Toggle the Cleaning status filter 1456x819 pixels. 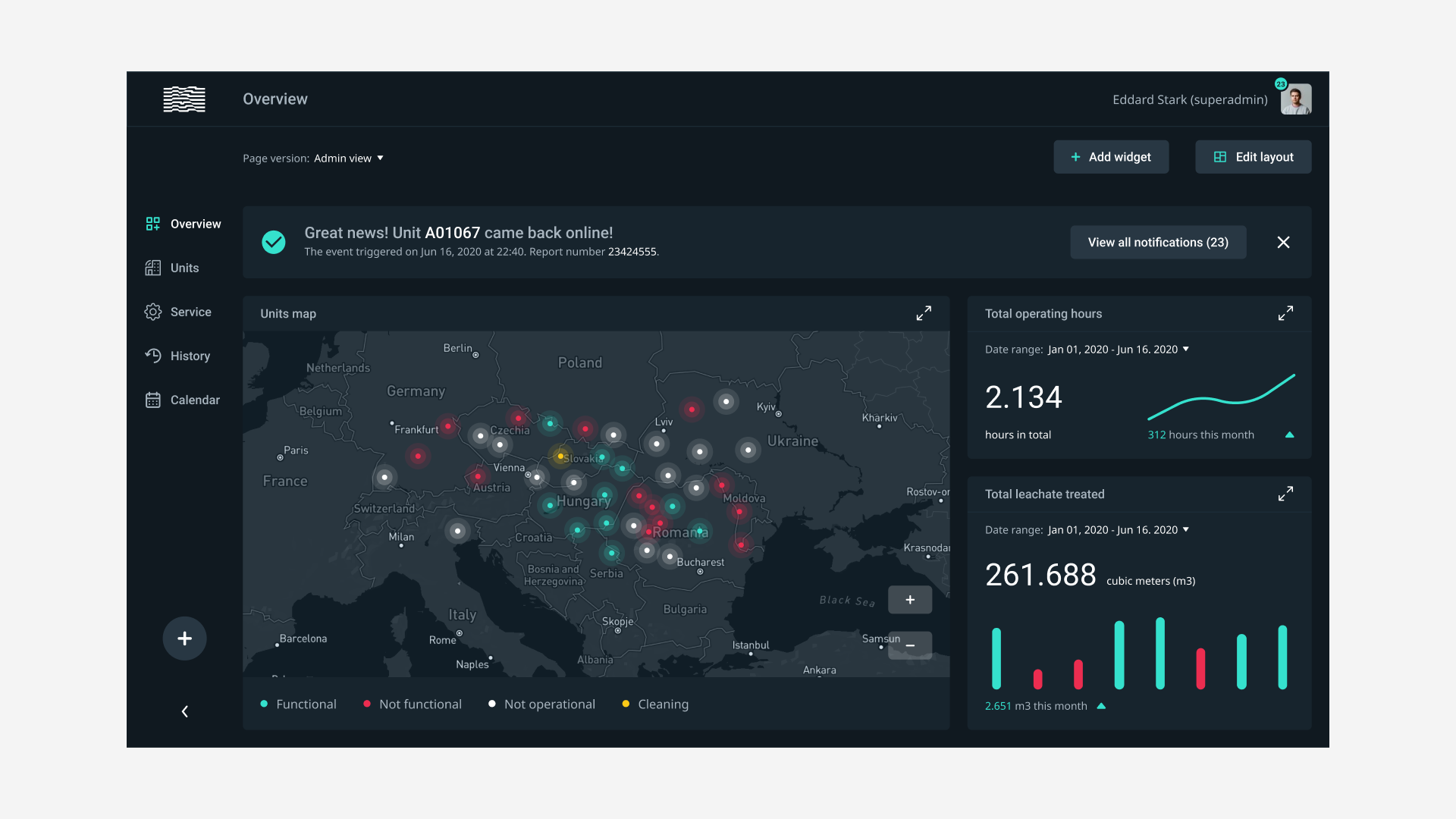pos(655,704)
